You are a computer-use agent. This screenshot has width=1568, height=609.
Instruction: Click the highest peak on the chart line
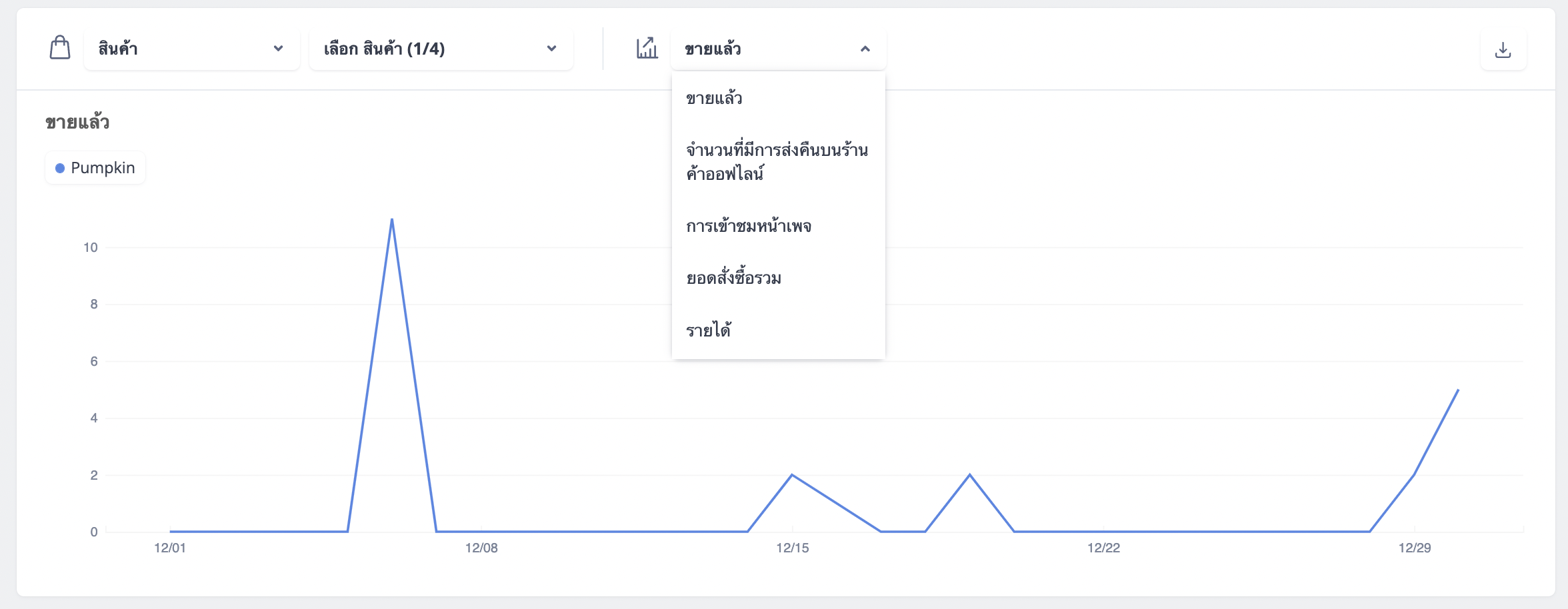point(392,219)
